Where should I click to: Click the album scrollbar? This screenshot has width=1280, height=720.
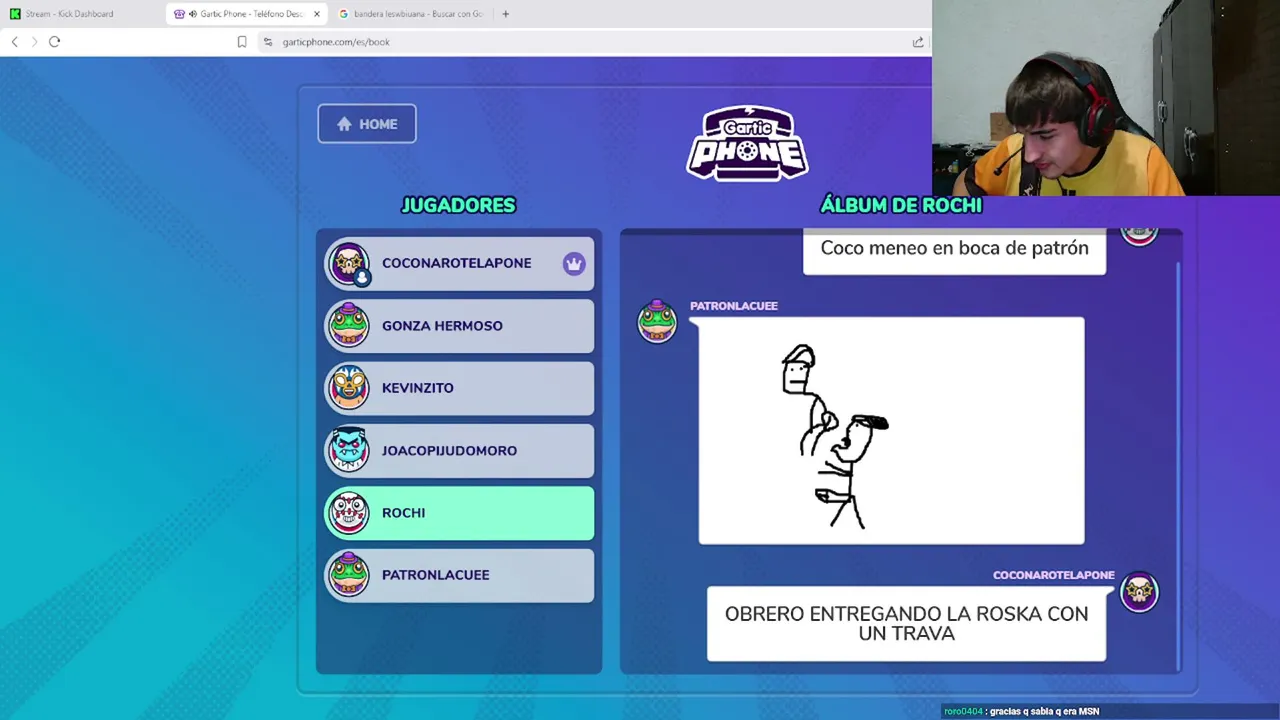(1180, 465)
